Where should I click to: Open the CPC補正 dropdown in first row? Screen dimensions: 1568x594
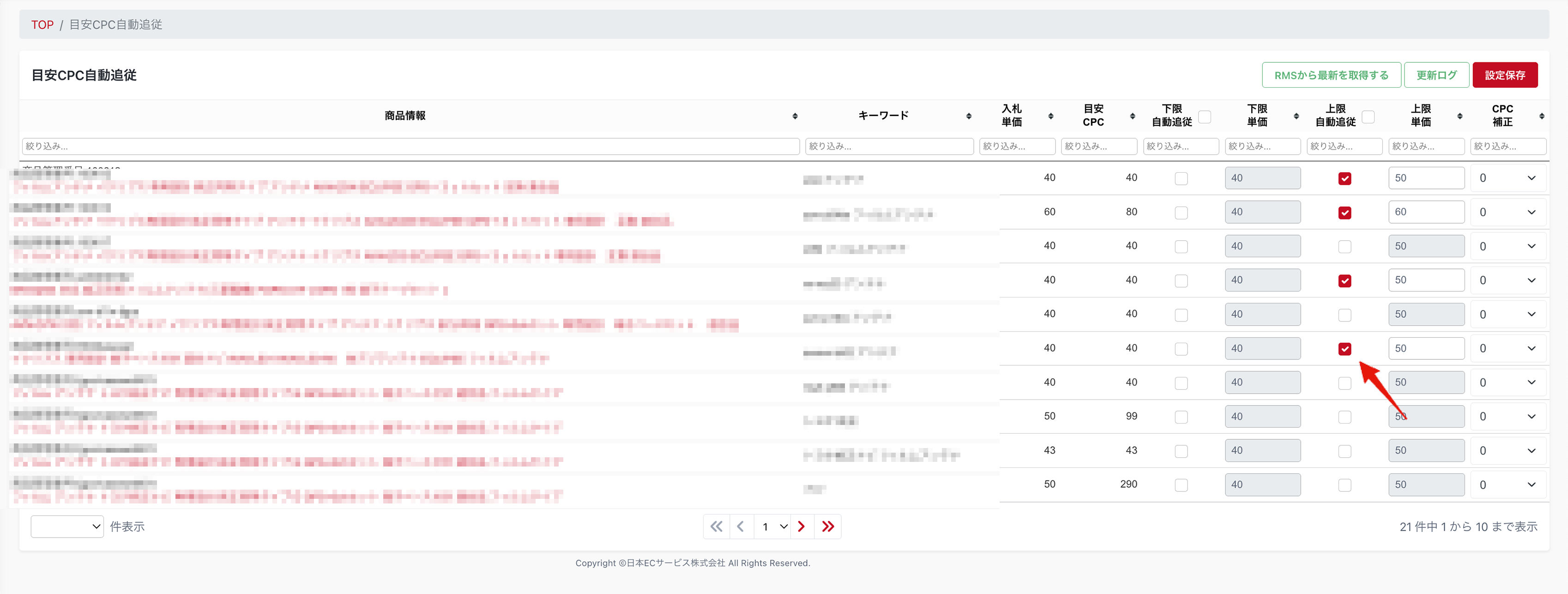tap(1508, 178)
